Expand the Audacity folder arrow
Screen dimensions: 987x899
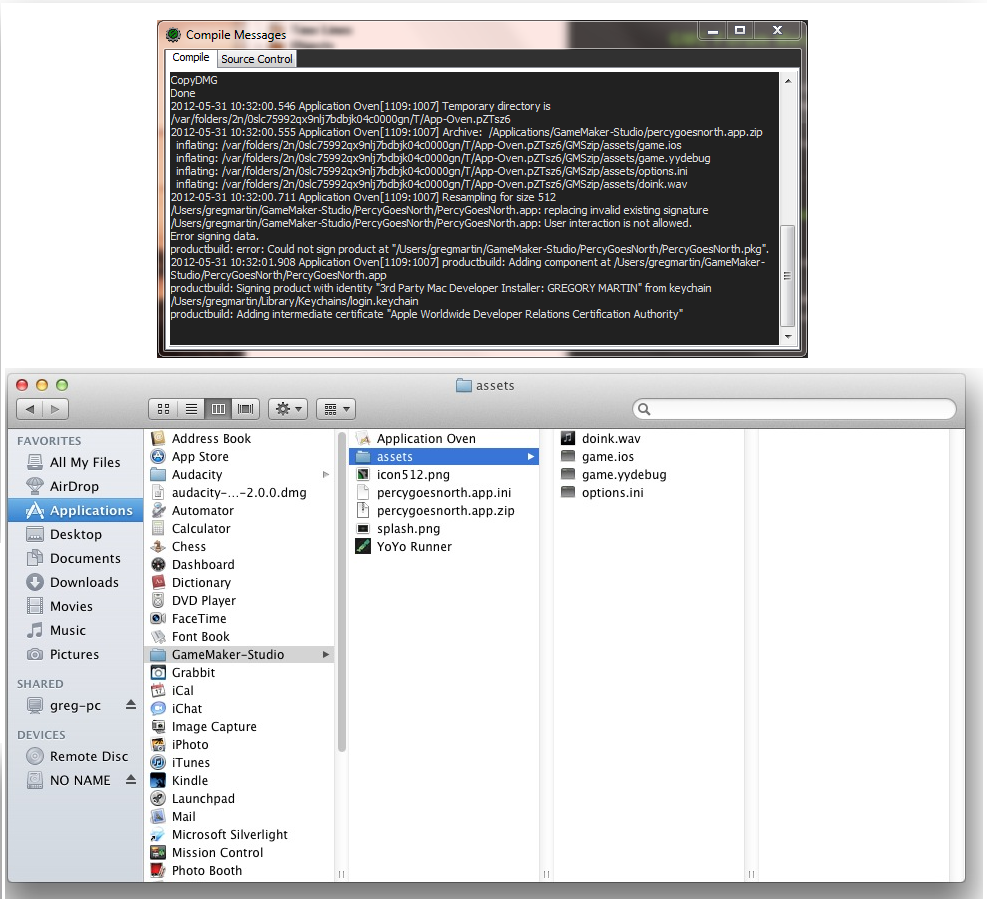click(x=326, y=475)
